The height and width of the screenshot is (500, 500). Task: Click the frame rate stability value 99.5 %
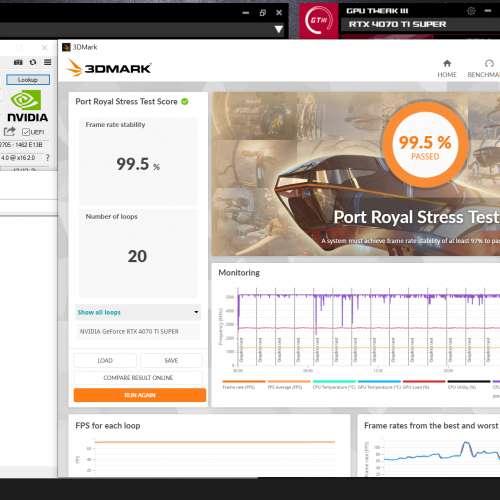point(138,164)
